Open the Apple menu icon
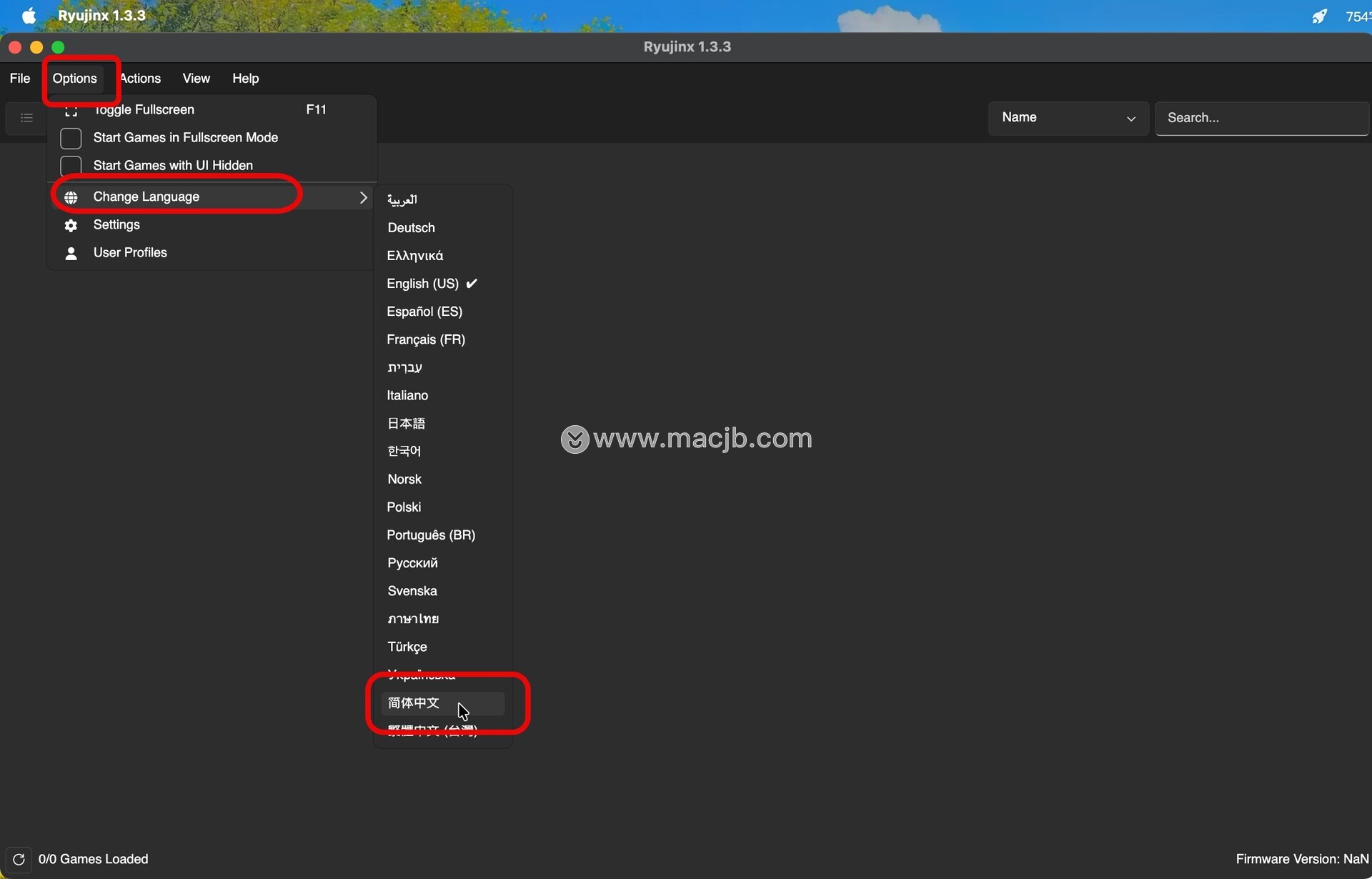This screenshot has height=879, width=1372. [29, 16]
